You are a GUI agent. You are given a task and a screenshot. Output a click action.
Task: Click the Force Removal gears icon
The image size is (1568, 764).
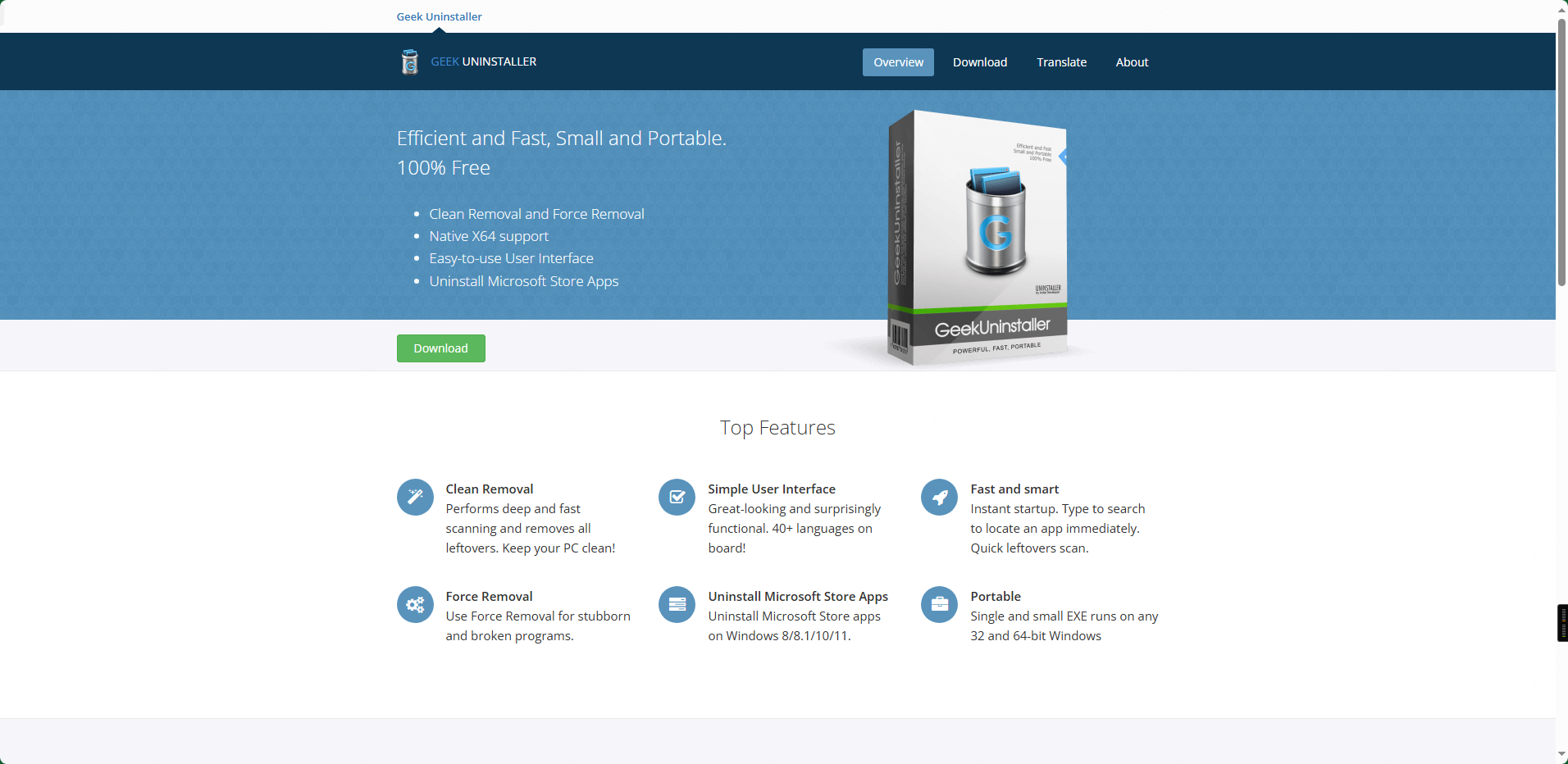(x=415, y=604)
